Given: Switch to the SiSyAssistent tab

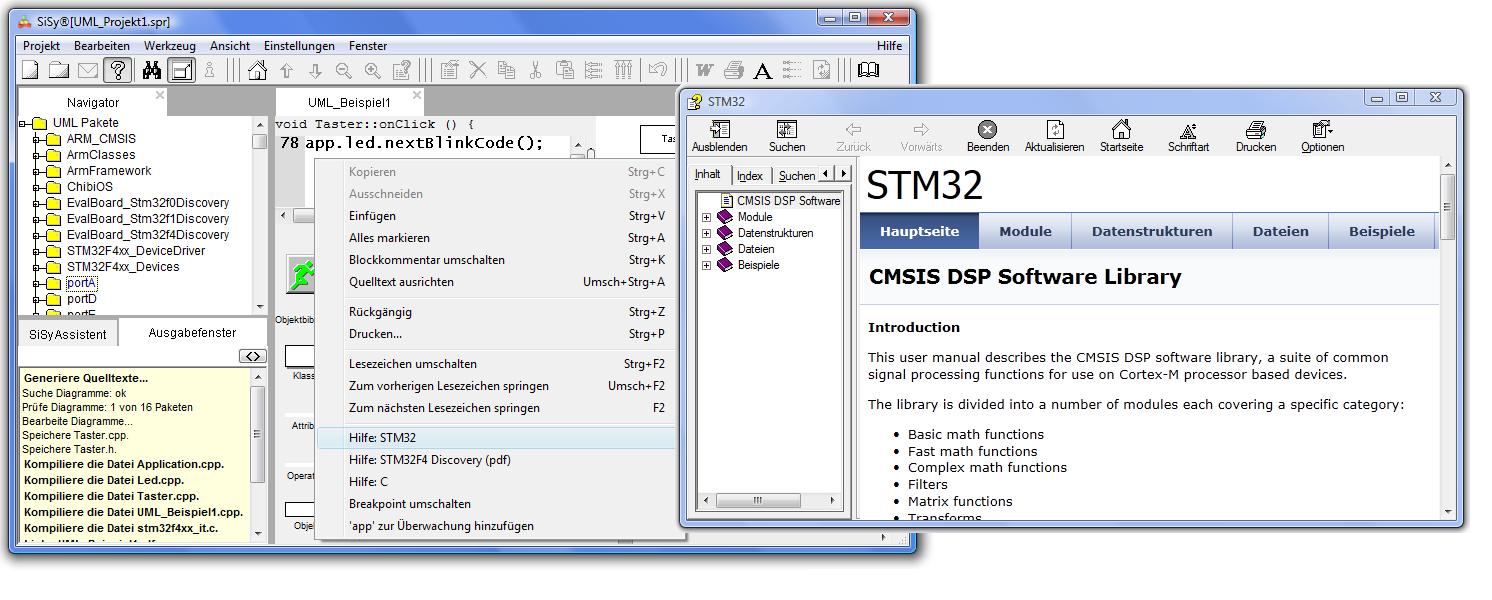Looking at the screenshot, I should pos(68,334).
